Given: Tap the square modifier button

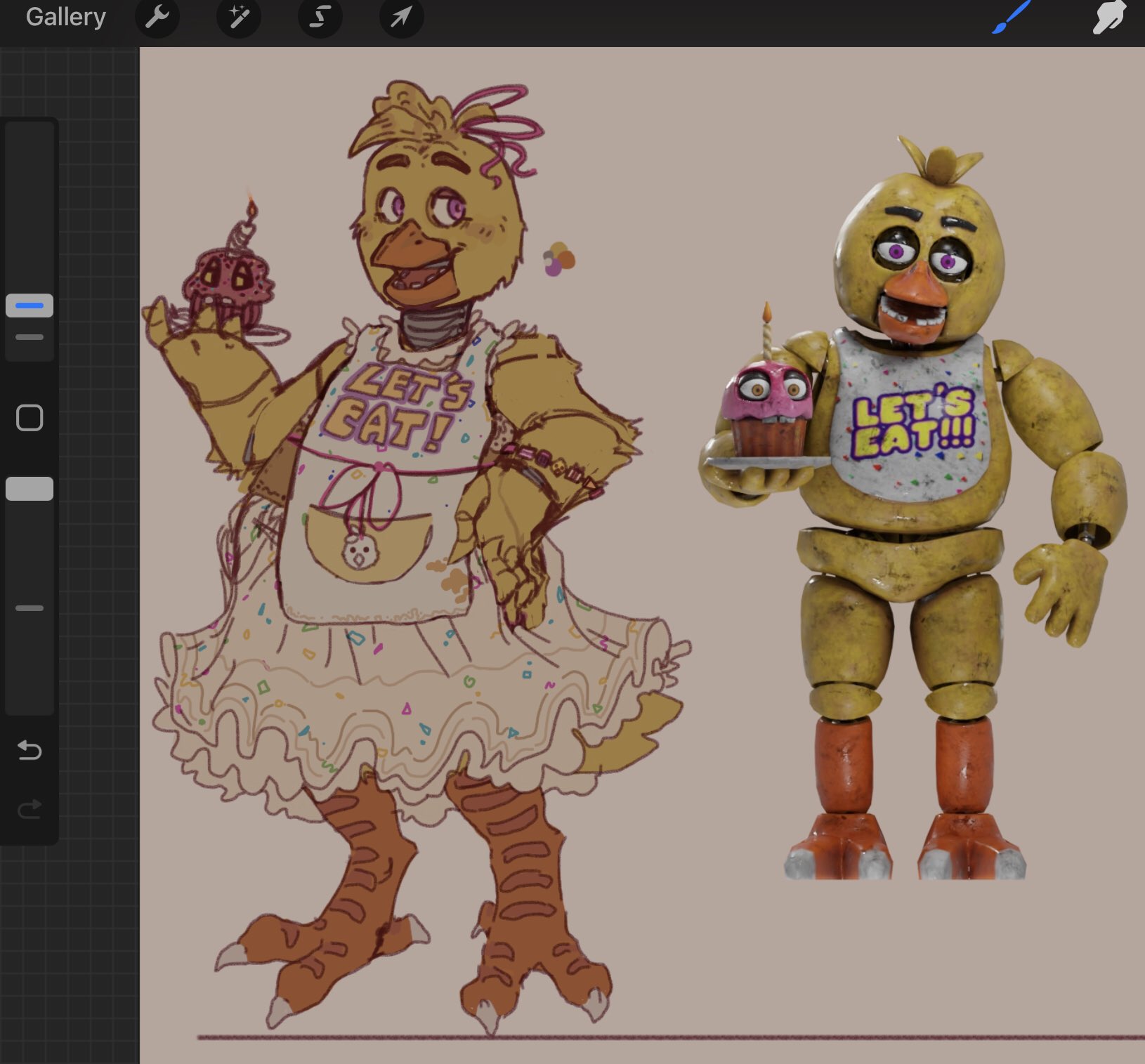Looking at the screenshot, I should point(30,418).
